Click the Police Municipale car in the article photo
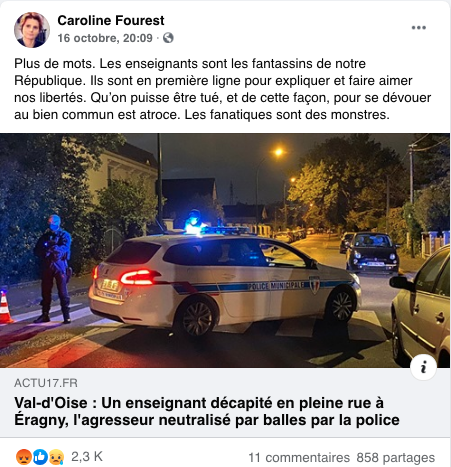The height and width of the screenshot is (467, 451). click(225, 283)
